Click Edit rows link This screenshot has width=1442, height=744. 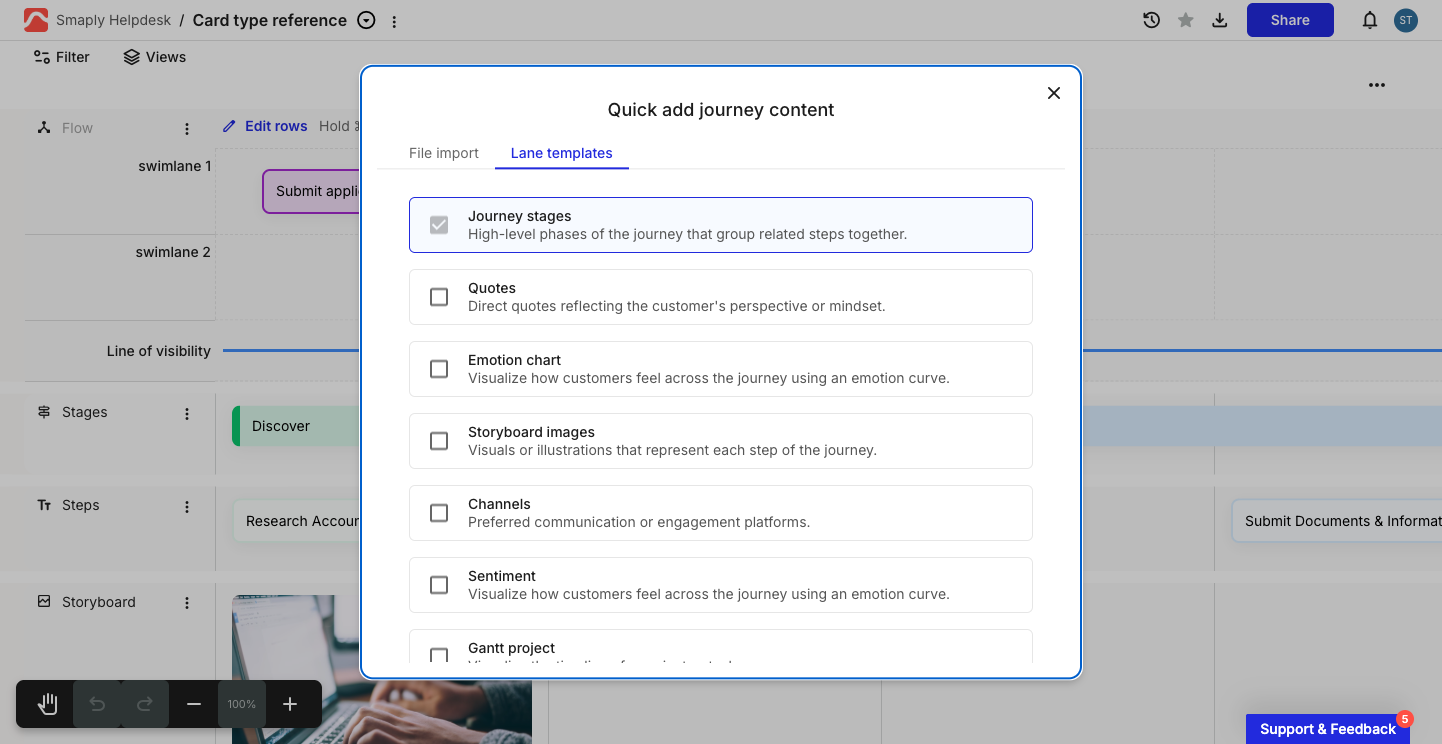pyautogui.click(x=265, y=126)
